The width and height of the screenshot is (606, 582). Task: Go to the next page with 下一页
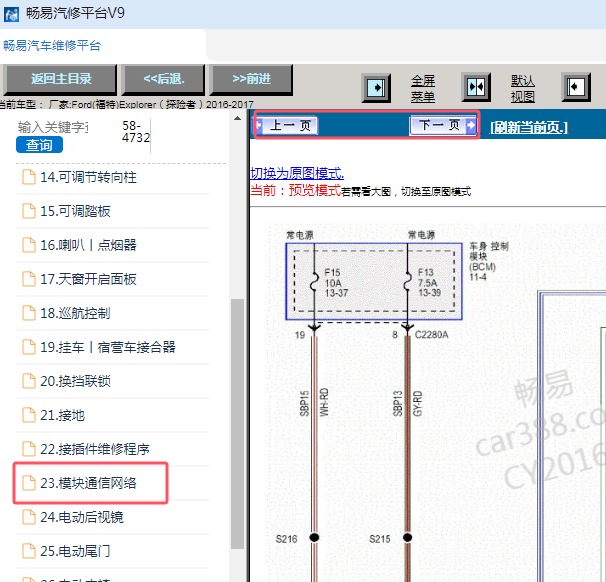coord(443,125)
